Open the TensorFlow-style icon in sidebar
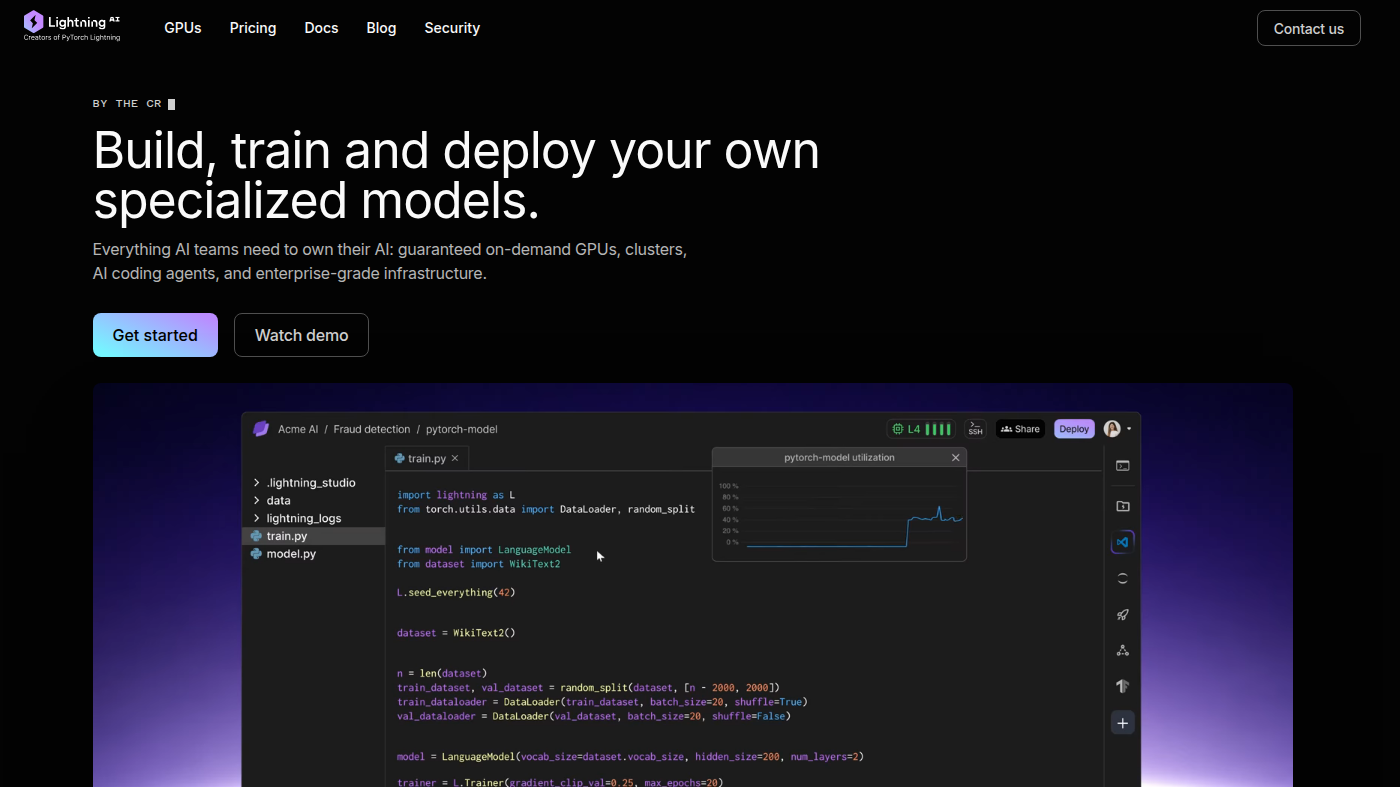1400x787 pixels. [x=1123, y=686]
